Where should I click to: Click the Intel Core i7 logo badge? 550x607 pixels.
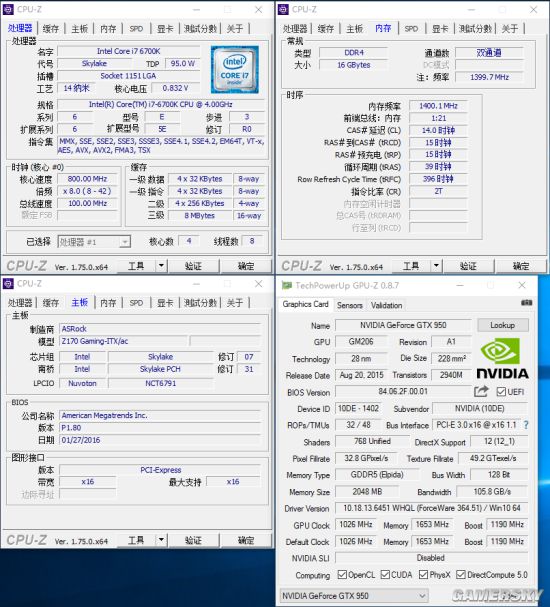pos(235,70)
